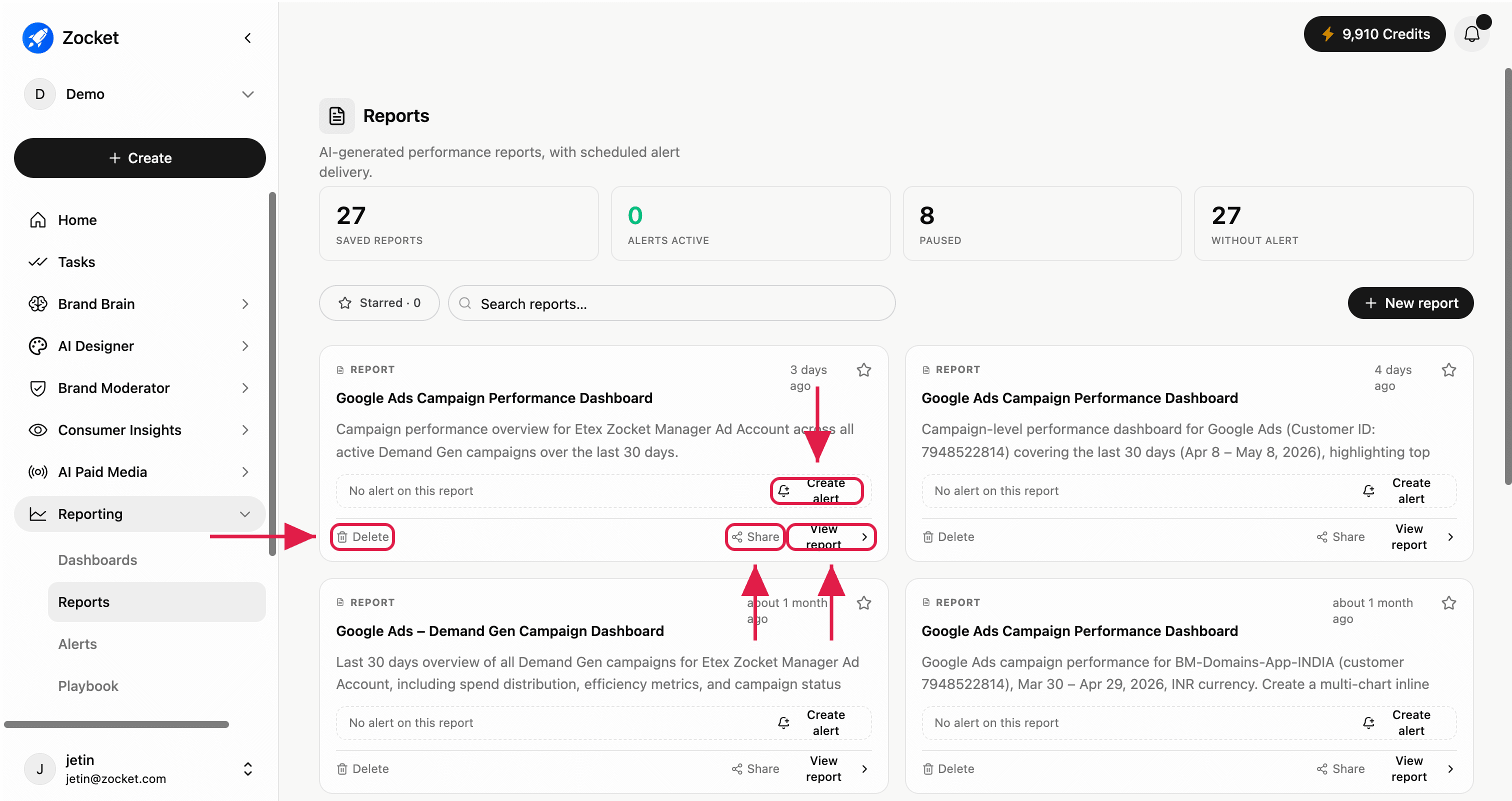Expand the Brand Brain chevron
The image size is (1512, 801).
pos(245,304)
